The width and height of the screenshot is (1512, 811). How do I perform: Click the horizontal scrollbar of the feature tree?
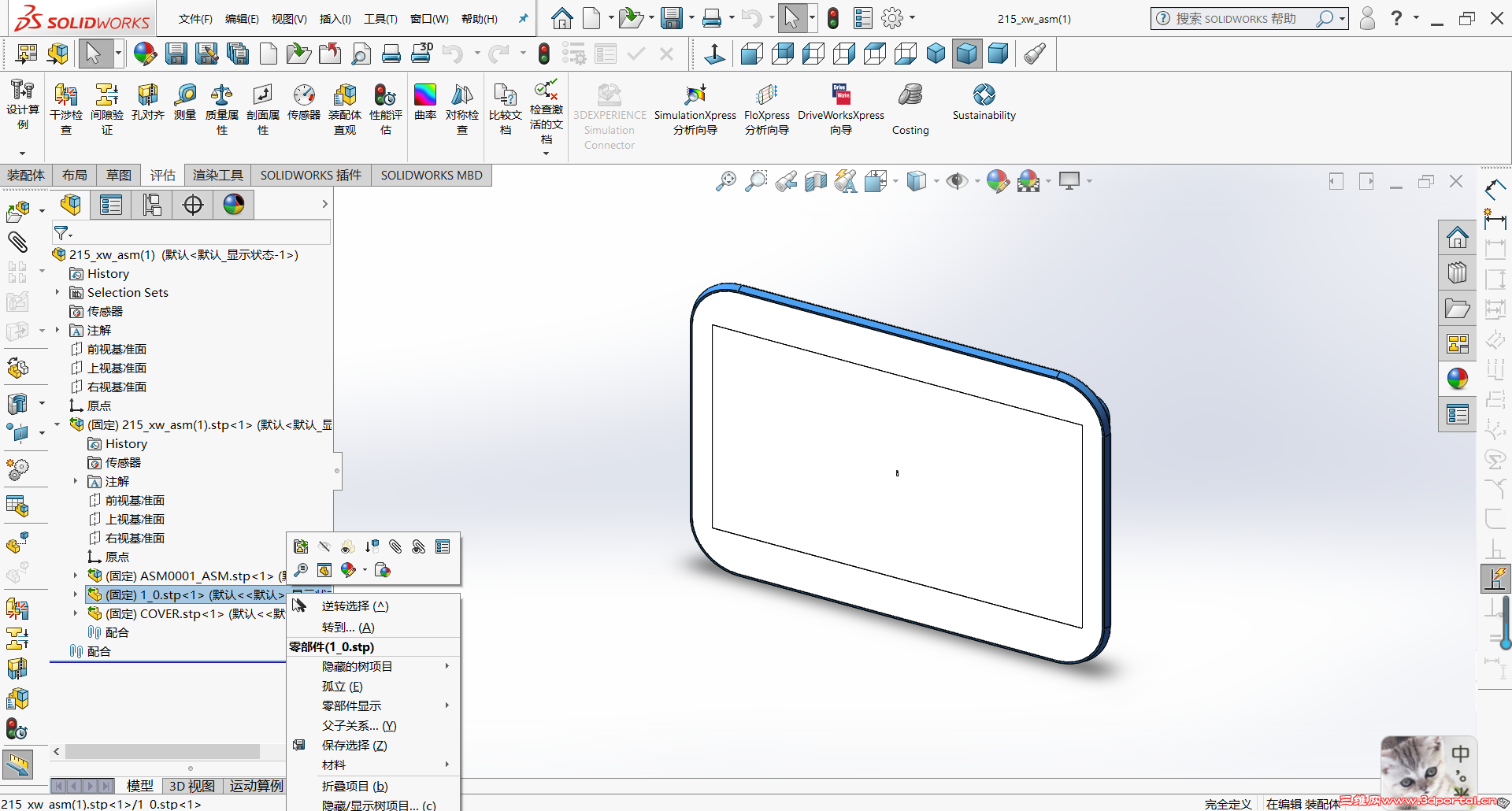(162, 752)
